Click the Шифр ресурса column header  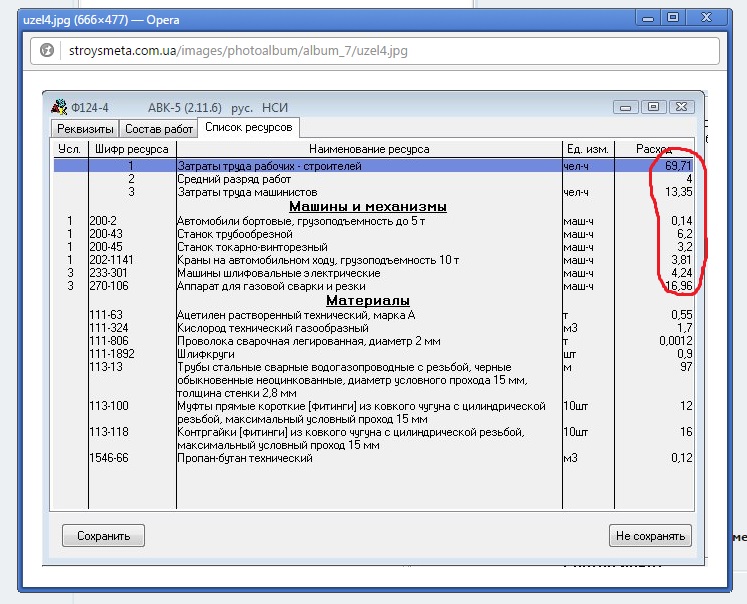coord(131,149)
